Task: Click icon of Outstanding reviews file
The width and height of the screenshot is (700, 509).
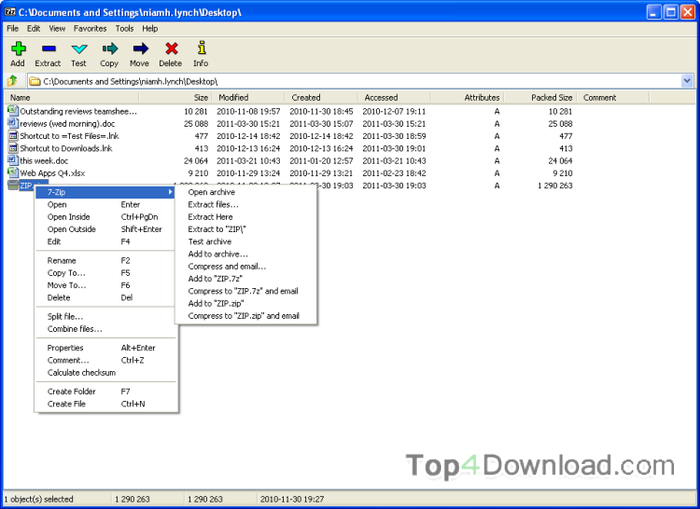Action: [12, 110]
